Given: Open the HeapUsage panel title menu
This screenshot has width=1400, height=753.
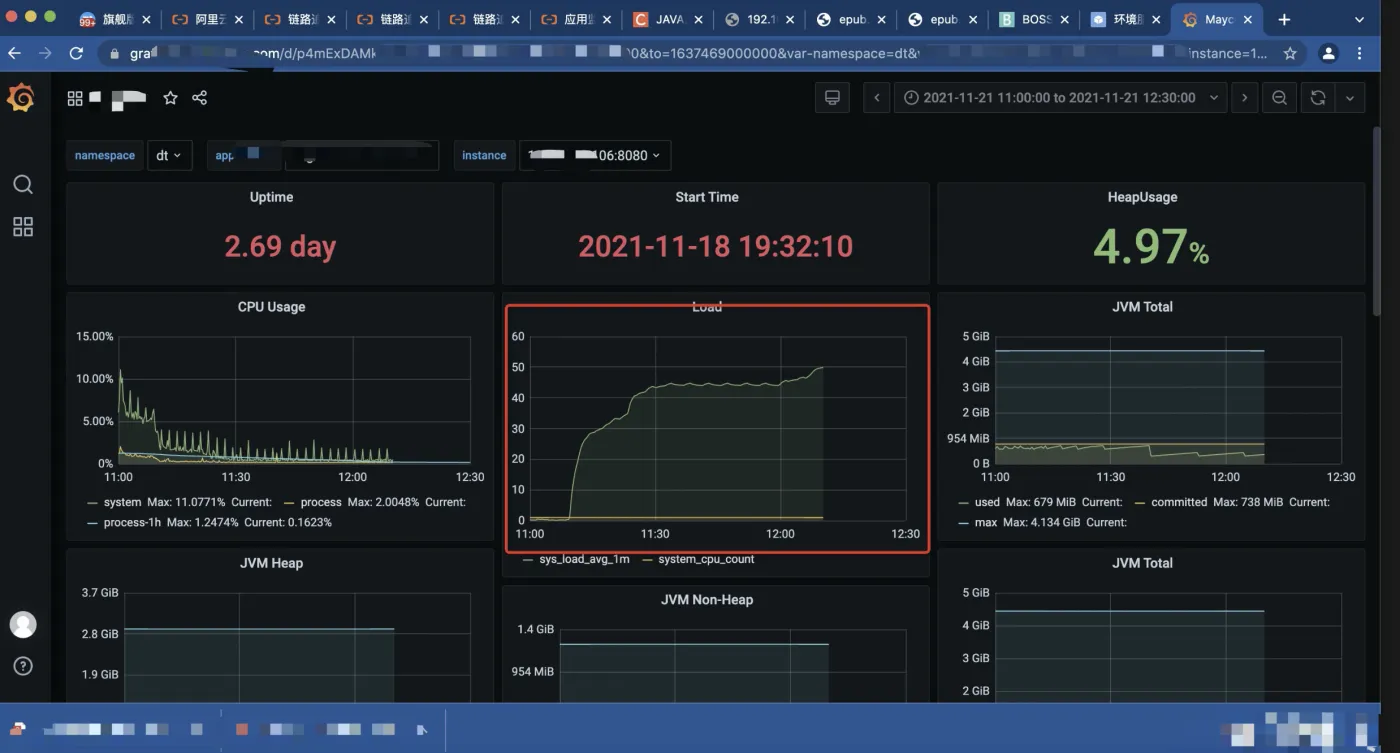Looking at the screenshot, I should click(x=1142, y=197).
